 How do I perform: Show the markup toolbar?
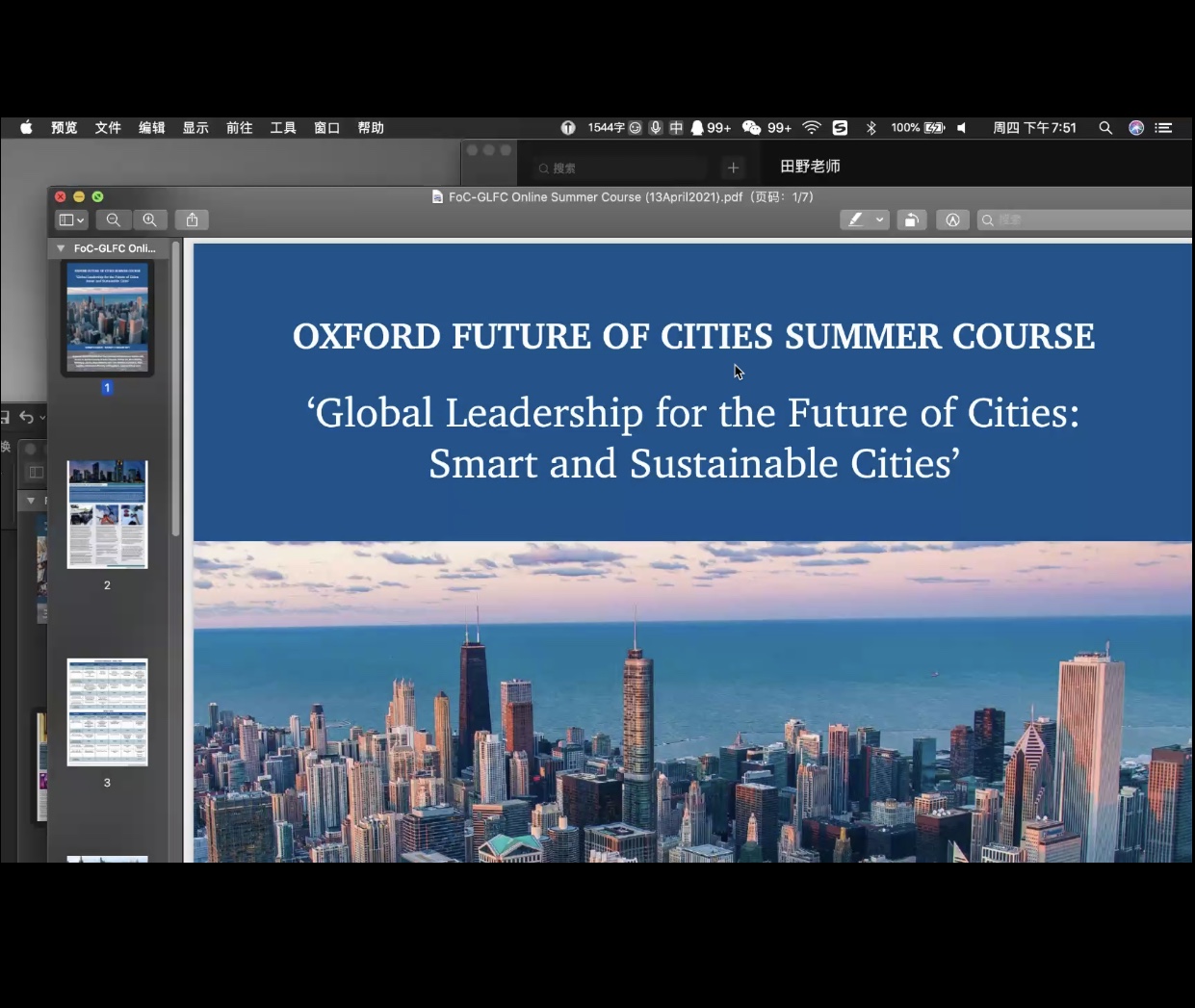[952, 220]
